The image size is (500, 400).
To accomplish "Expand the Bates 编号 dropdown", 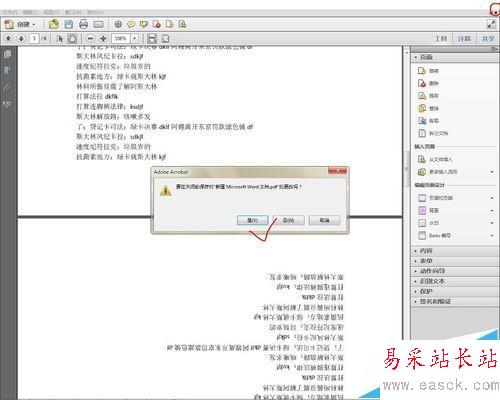I will (492, 236).
